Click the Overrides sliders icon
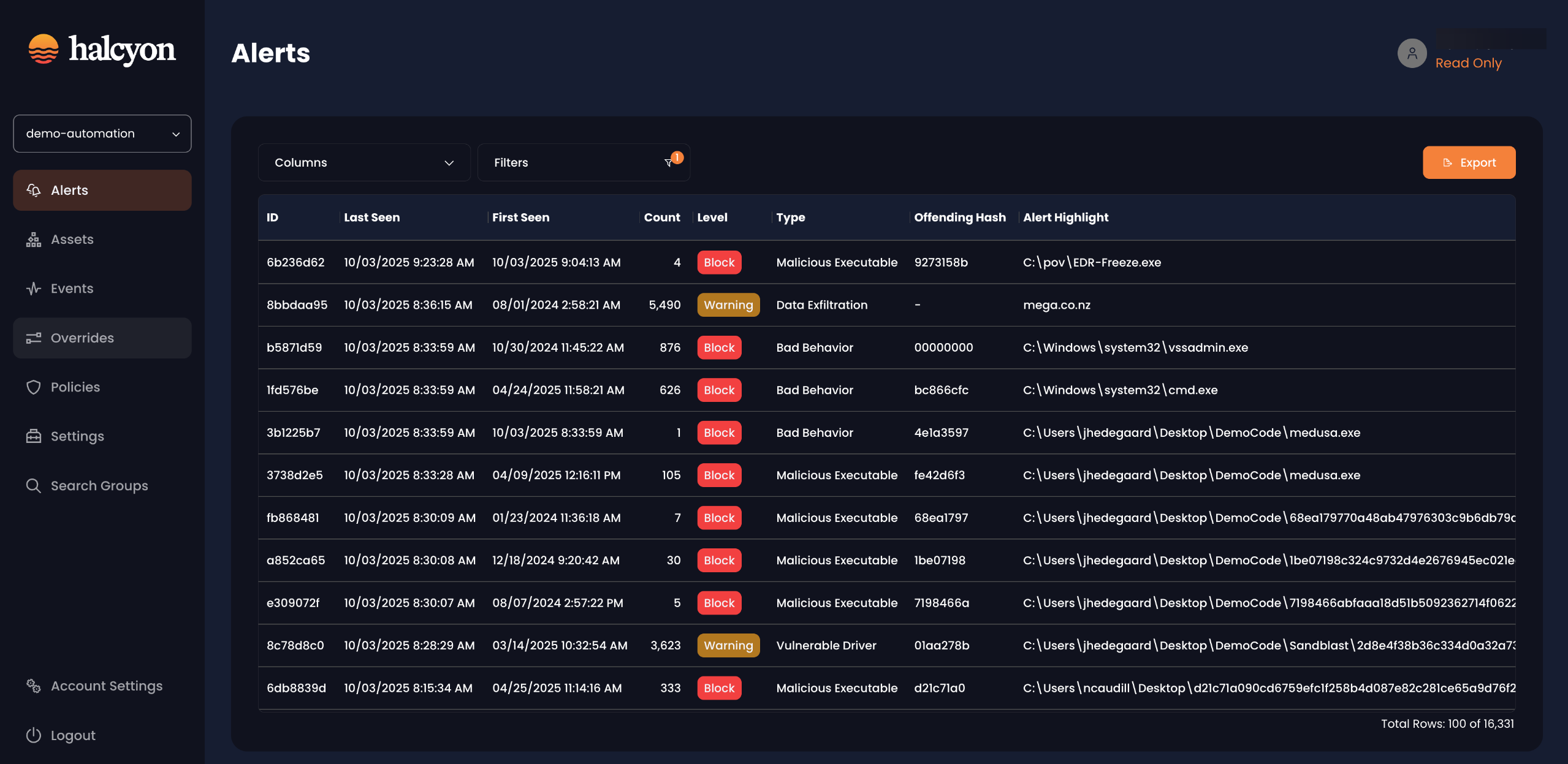Image resolution: width=1568 pixels, height=764 pixels. click(34, 338)
